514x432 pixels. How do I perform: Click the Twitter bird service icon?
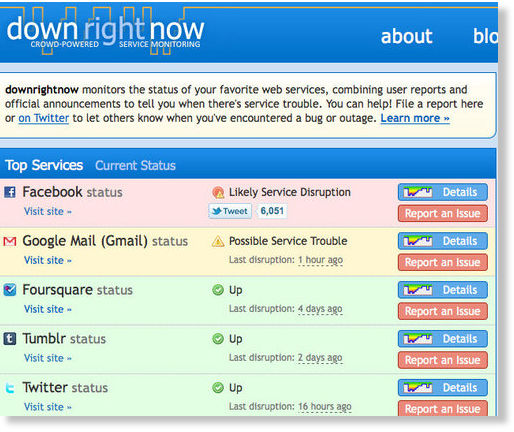coord(10,388)
